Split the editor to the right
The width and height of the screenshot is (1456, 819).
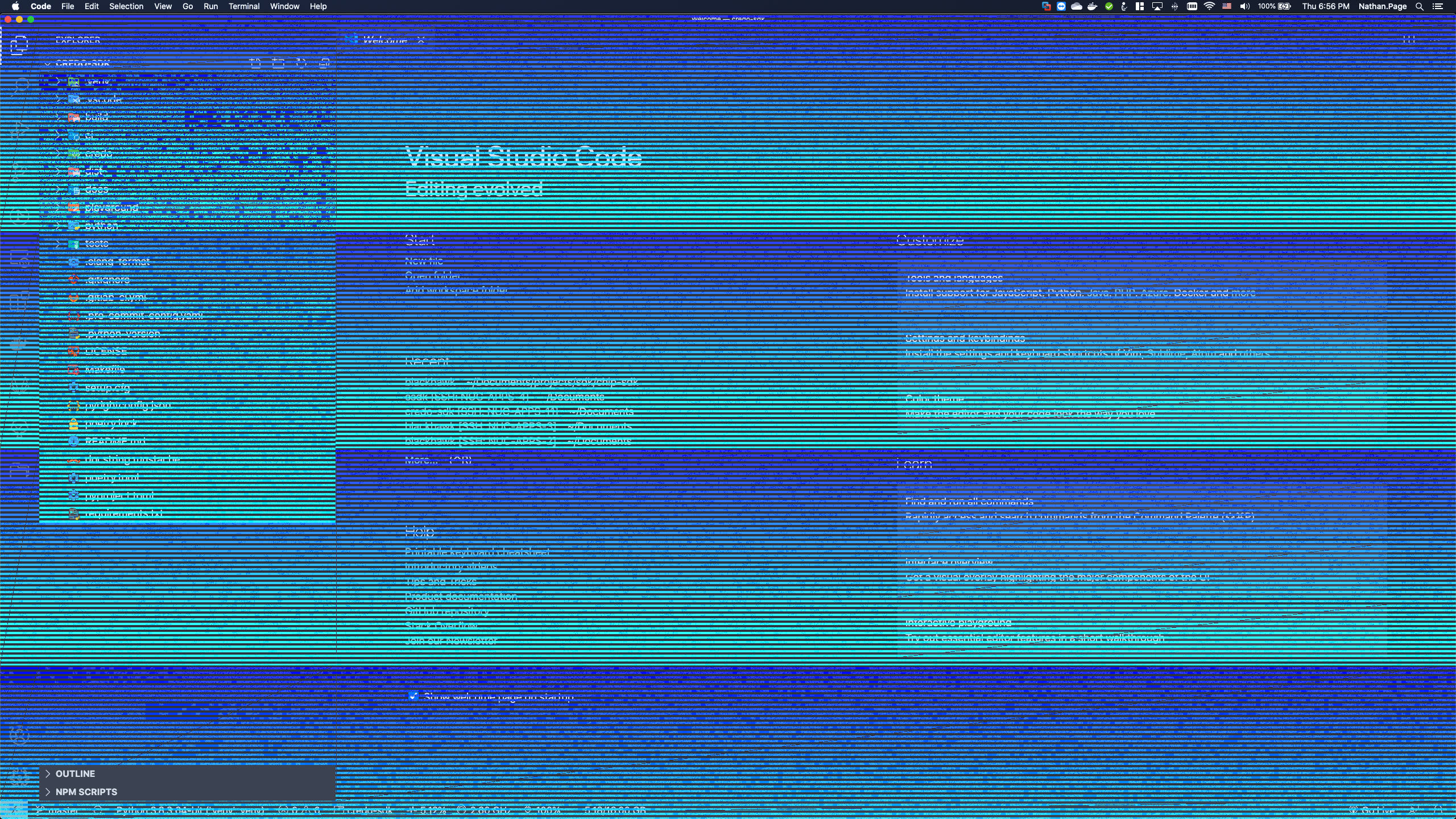1409,40
